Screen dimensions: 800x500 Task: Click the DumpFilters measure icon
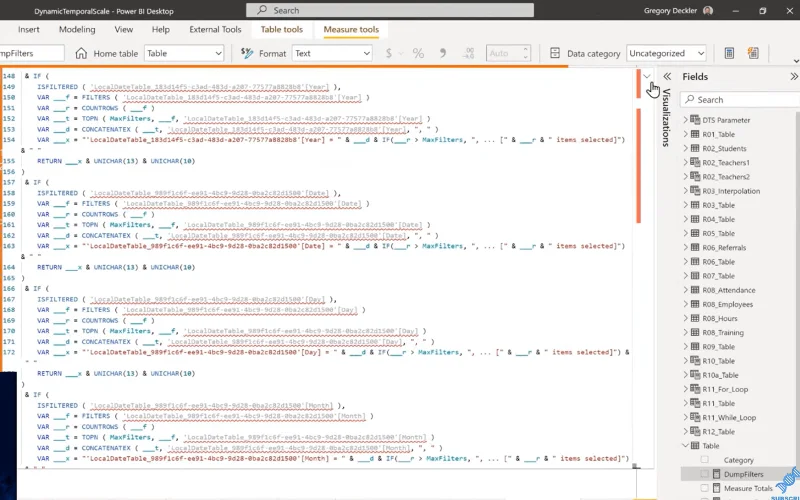coord(716,474)
